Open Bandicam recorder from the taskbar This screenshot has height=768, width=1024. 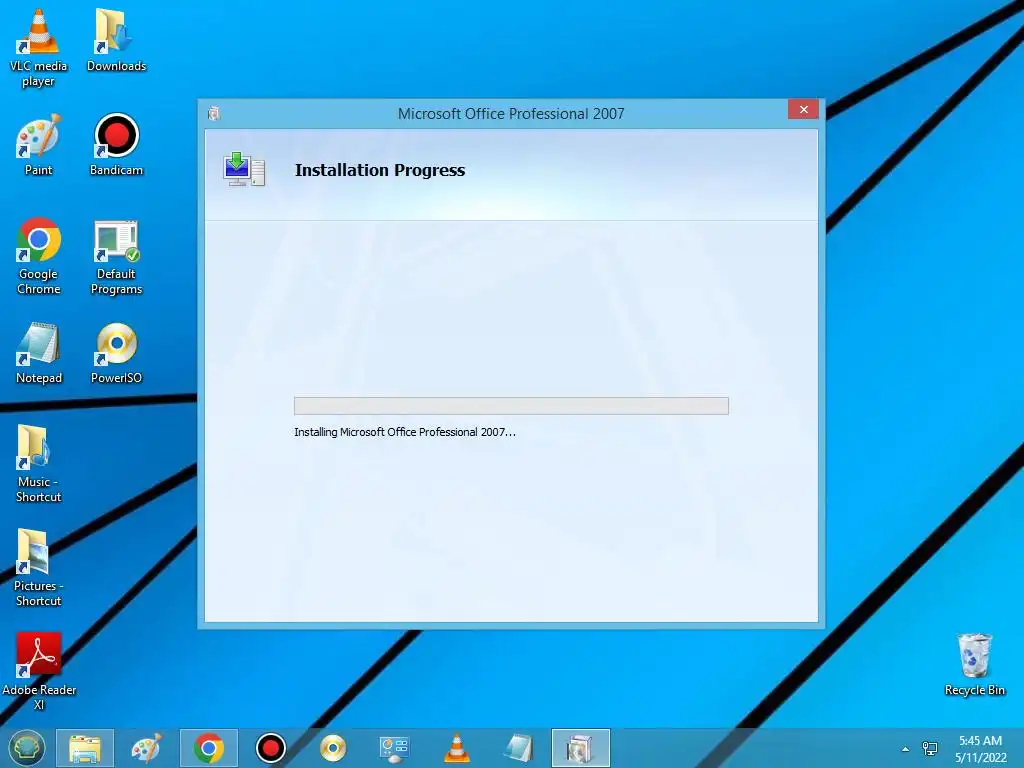[x=270, y=748]
